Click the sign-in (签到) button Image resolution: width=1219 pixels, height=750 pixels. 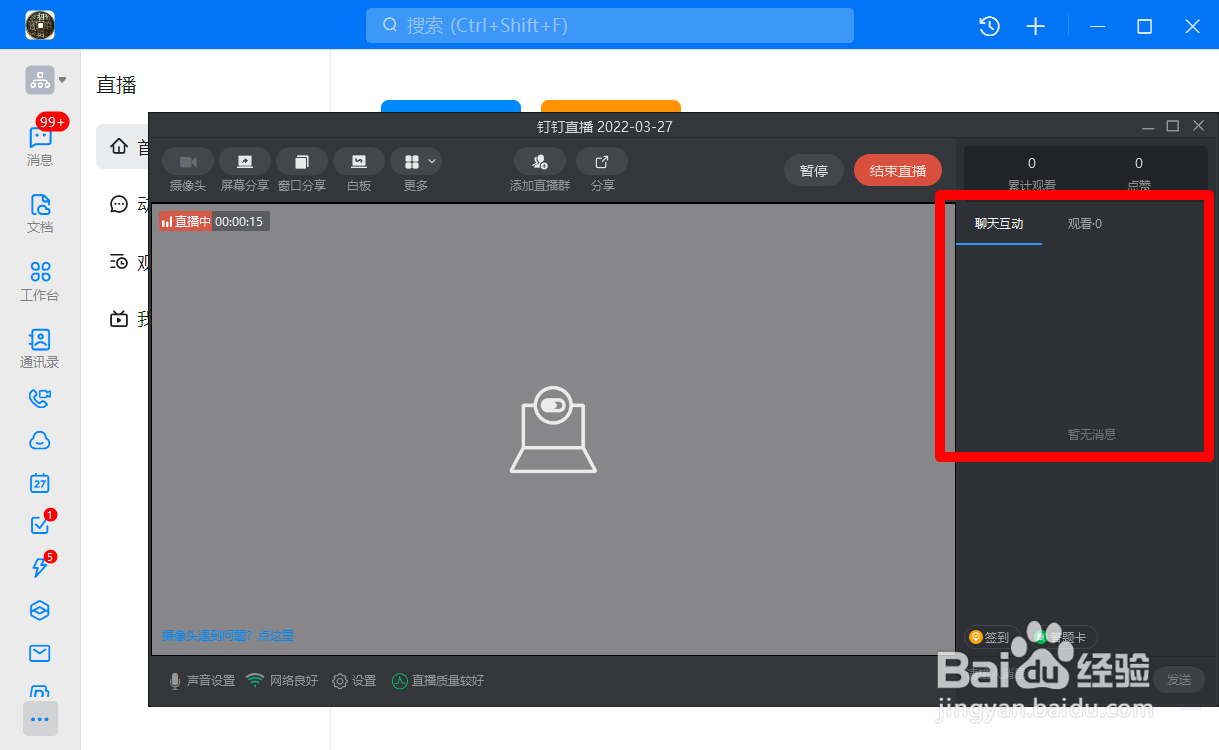point(990,637)
